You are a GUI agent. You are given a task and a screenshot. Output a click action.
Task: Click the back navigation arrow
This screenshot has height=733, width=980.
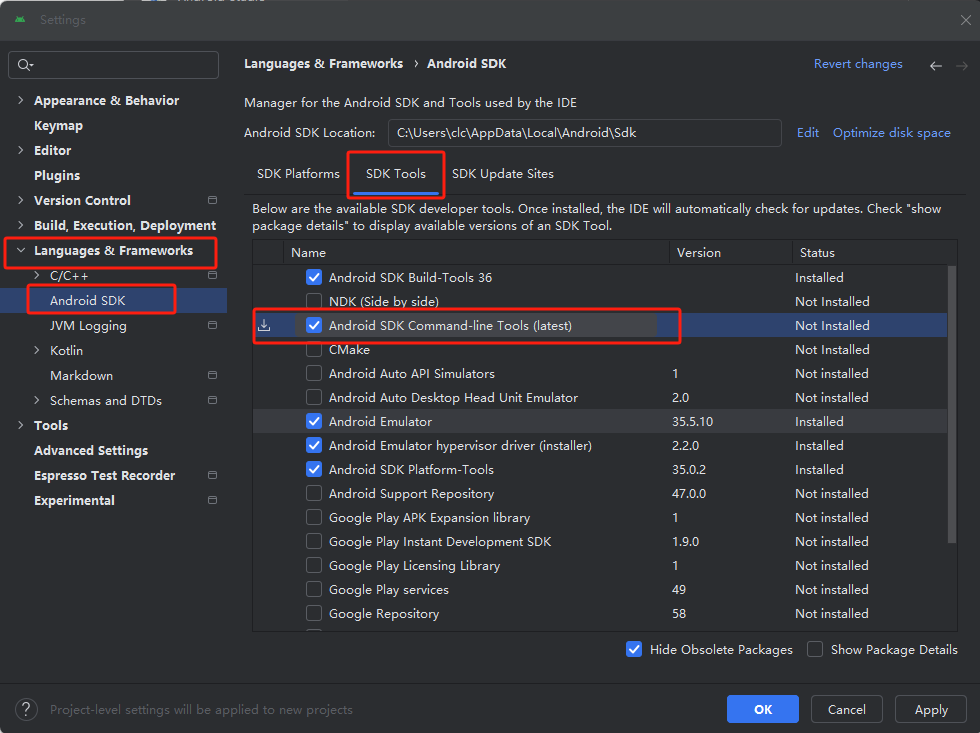point(936,66)
